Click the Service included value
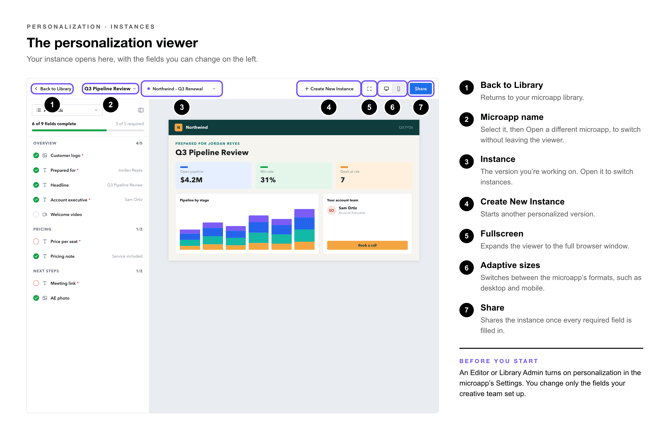This screenshot has height=430, width=670. click(127, 256)
